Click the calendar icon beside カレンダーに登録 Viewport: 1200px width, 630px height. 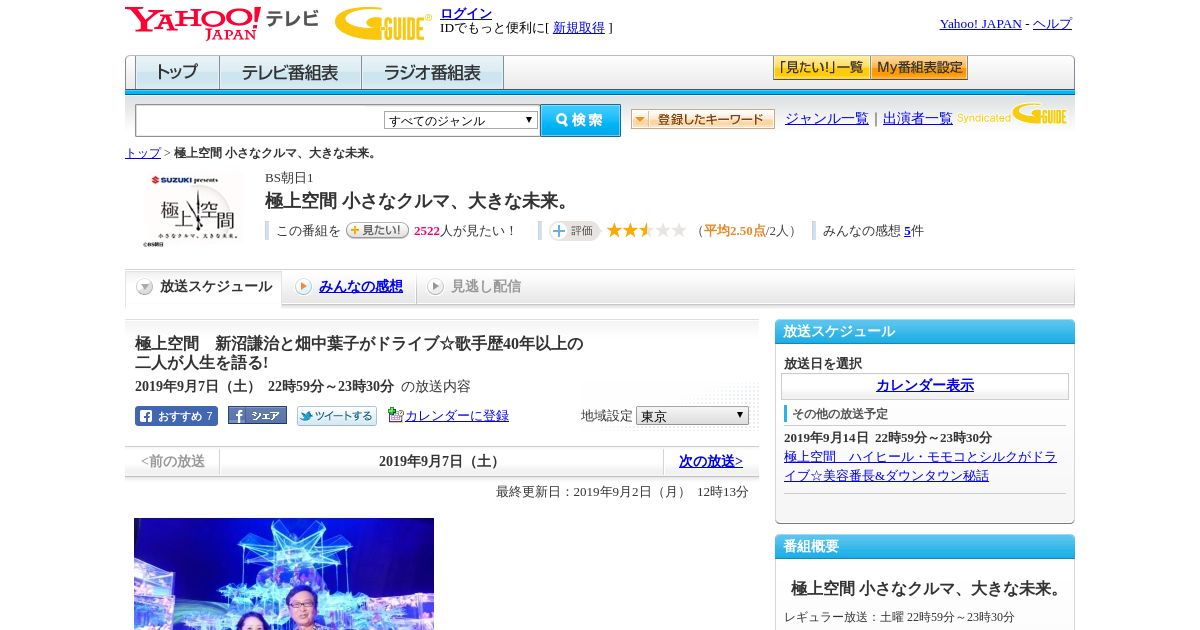click(x=396, y=415)
